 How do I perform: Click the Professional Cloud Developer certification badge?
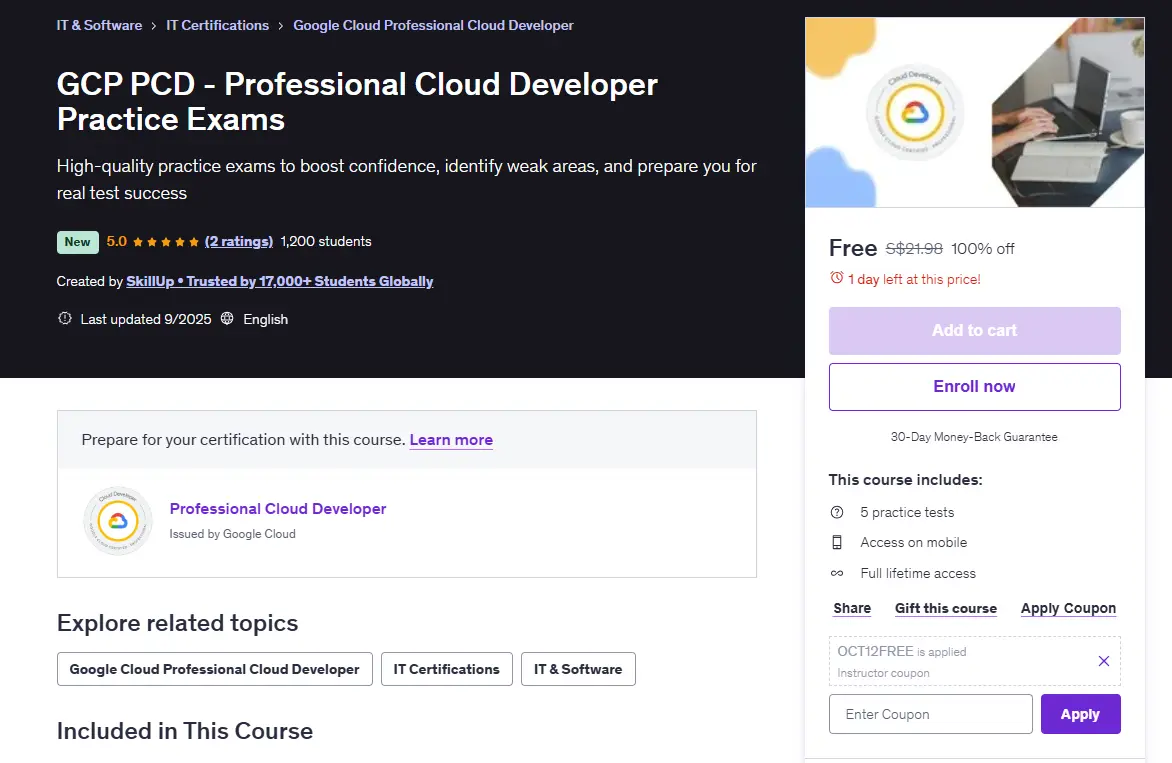point(118,521)
